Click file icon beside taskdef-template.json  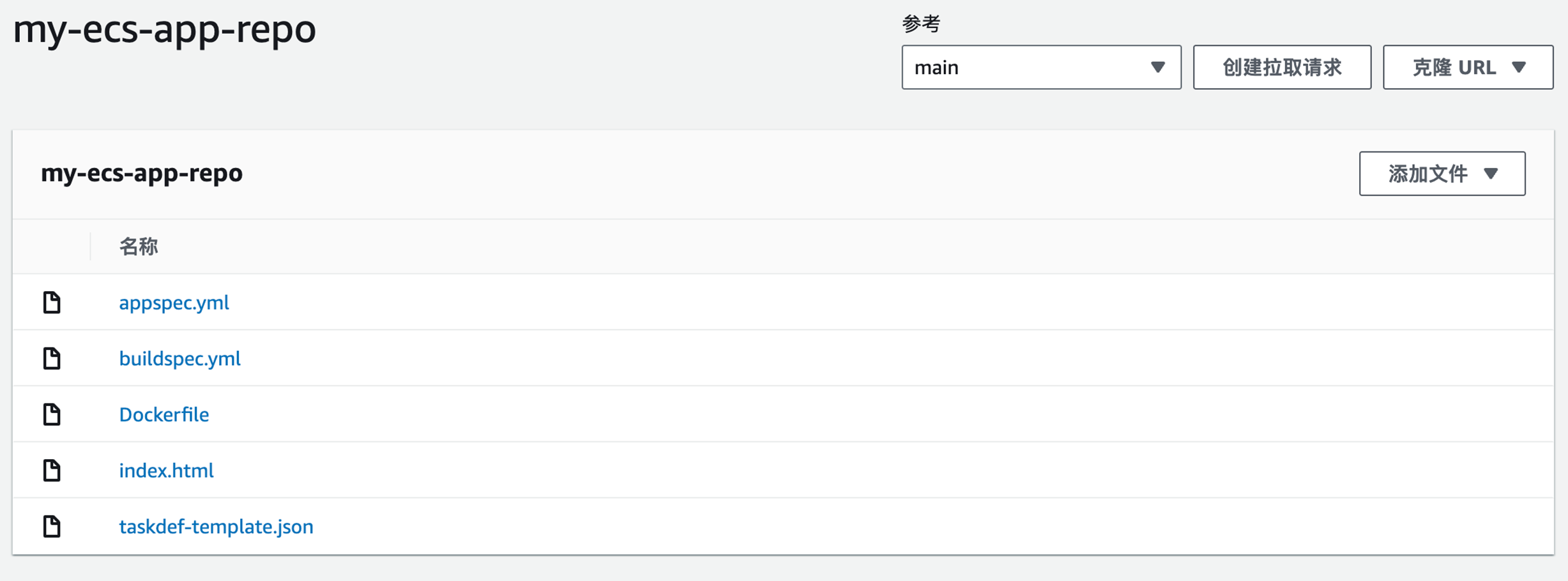(52, 527)
